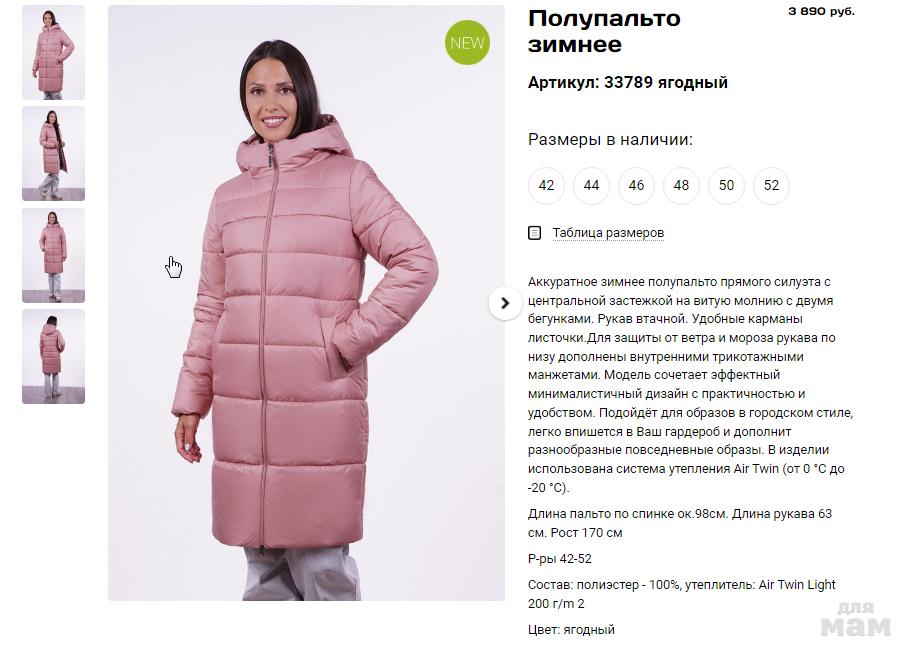This screenshot has height=651, width=906.
Task: Click the Цвет: ягодный color label
Action: (571, 630)
